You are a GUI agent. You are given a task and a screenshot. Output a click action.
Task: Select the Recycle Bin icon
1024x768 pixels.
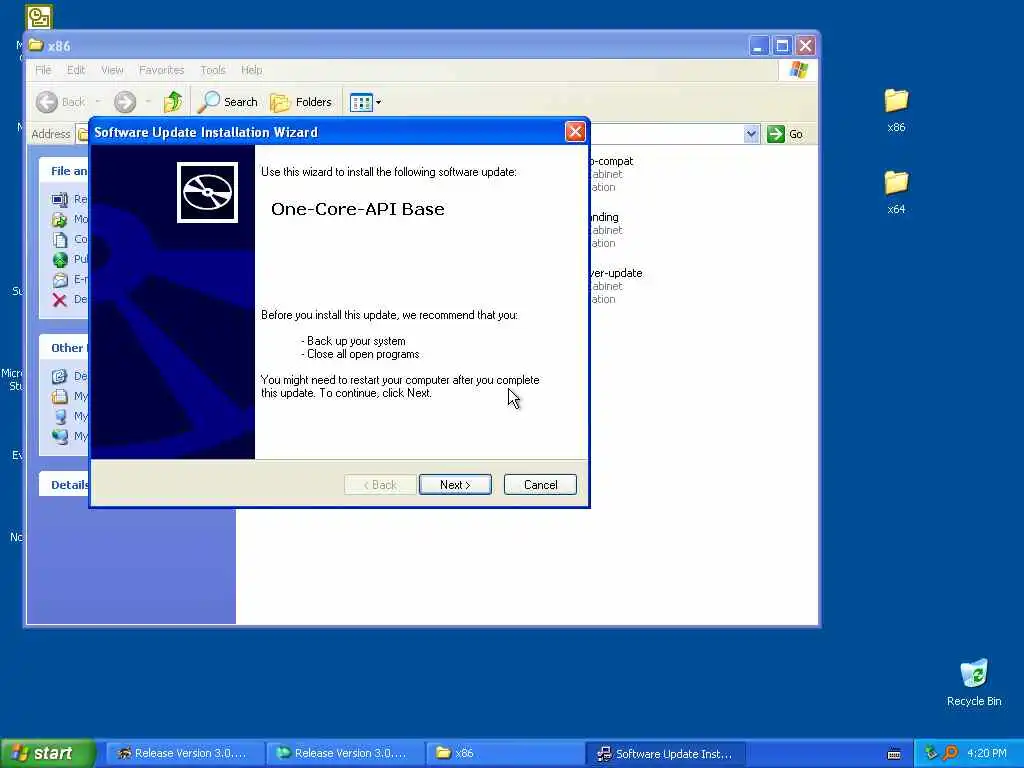[x=974, y=682]
